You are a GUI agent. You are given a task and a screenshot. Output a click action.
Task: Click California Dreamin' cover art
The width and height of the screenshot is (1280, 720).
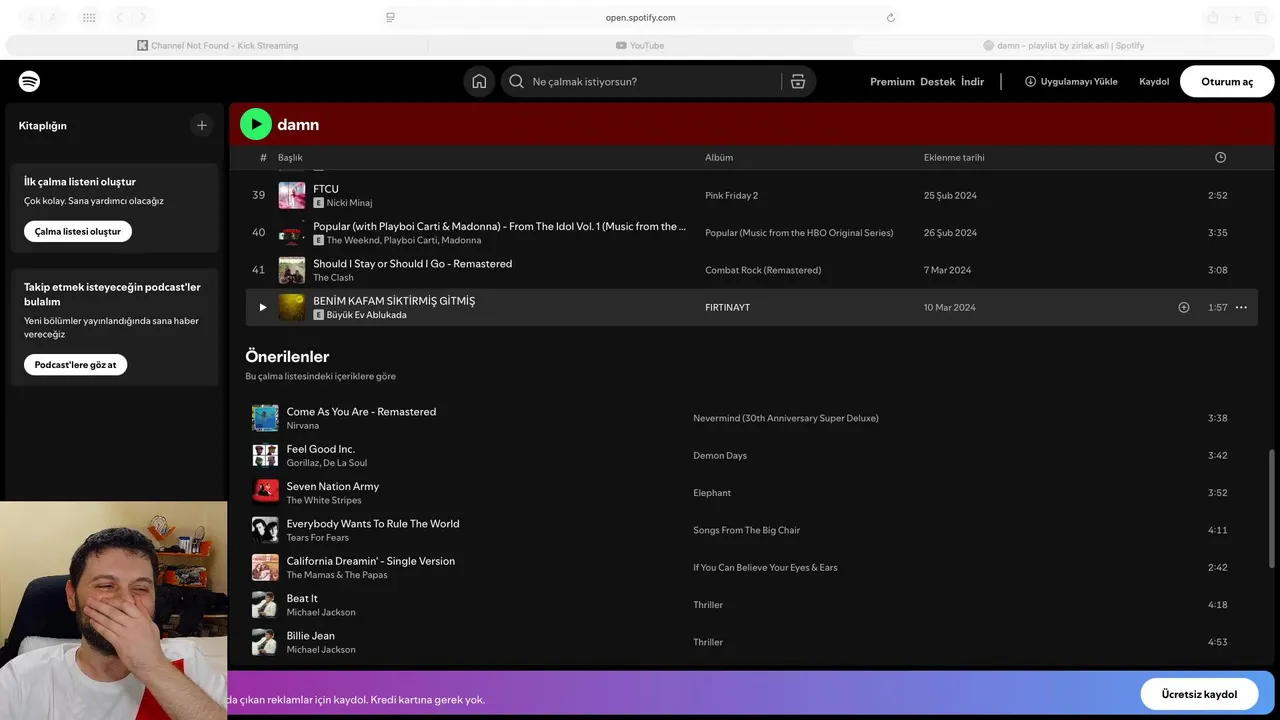tap(265, 567)
